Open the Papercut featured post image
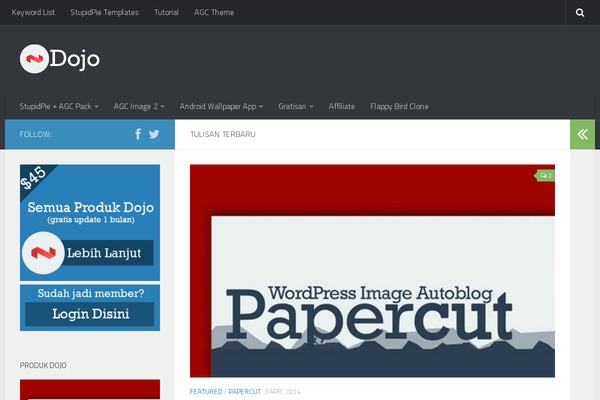Image resolution: width=600 pixels, height=400 pixels. pos(372,271)
